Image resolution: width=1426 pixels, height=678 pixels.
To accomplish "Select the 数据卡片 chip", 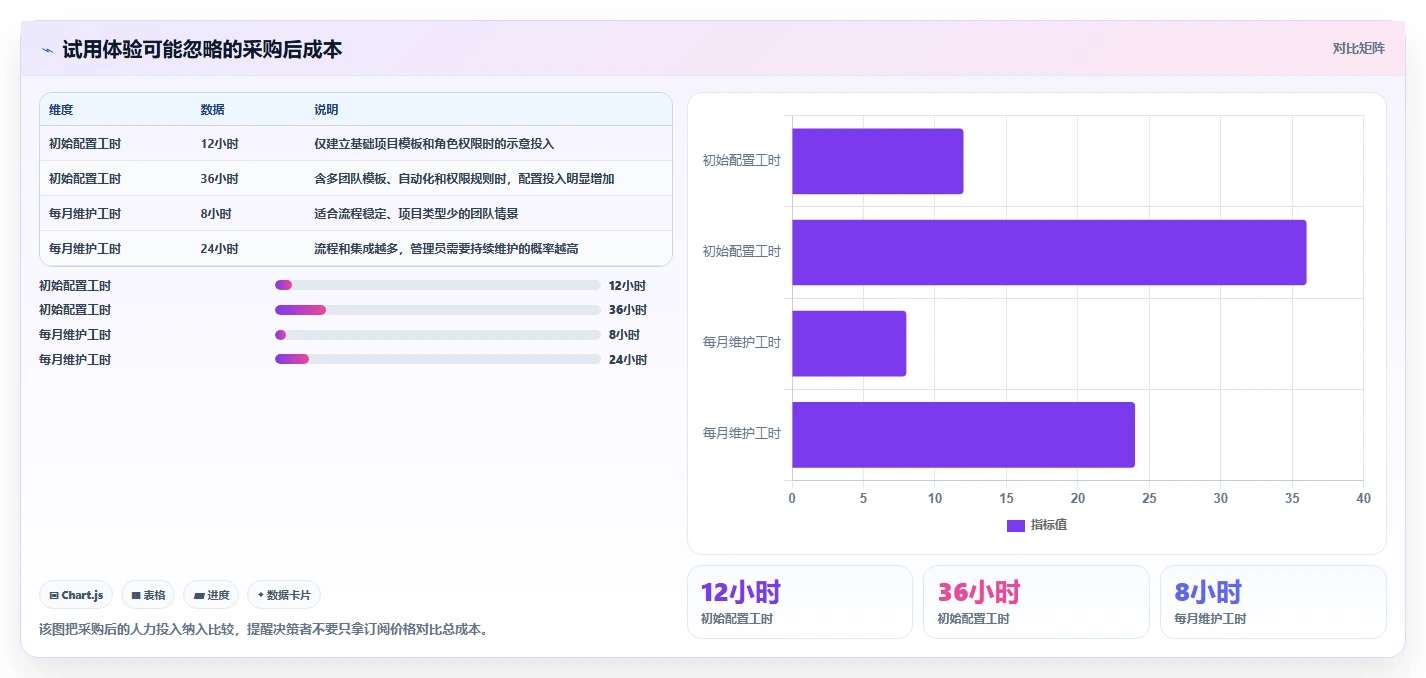I will point(284,595).
